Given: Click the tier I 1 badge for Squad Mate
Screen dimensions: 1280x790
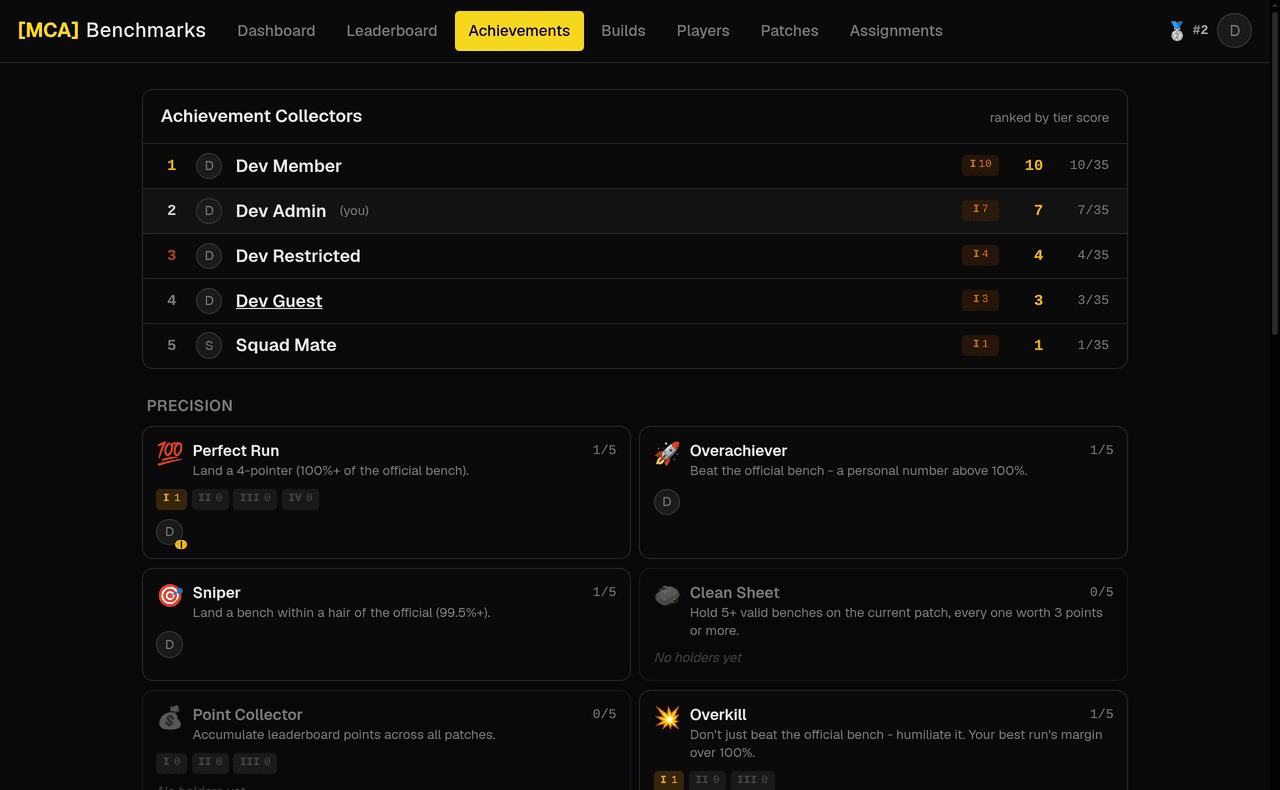Looking at the screenshot, I should coord(980,345).
